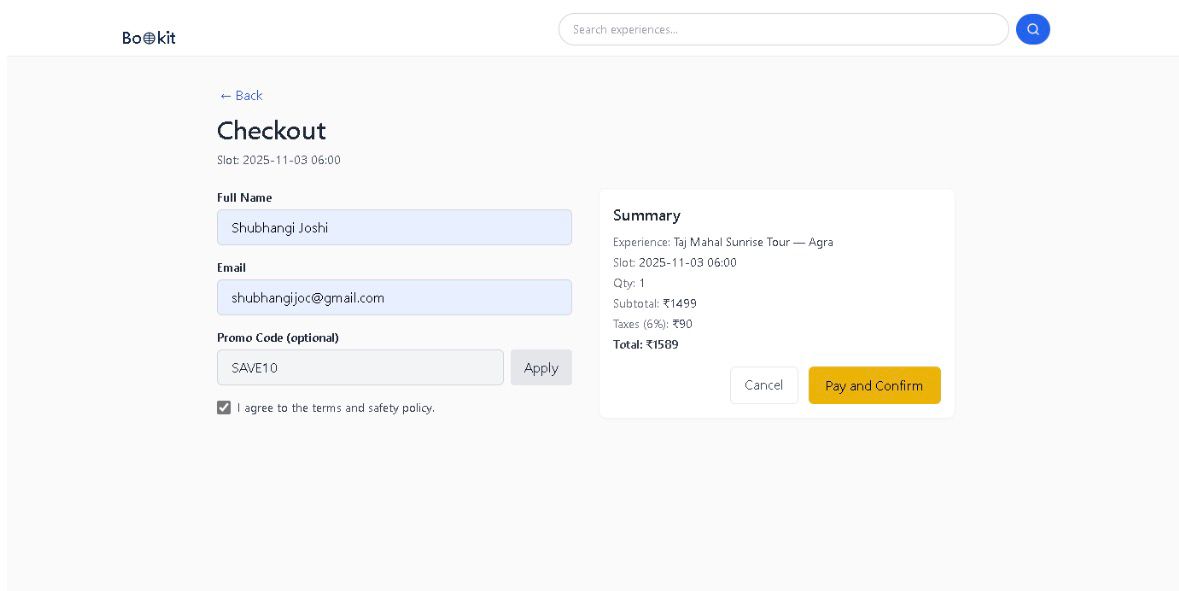This screenshot has width=1179, height=591.
Task: Cancel the checkout
Action: (763, 385)
